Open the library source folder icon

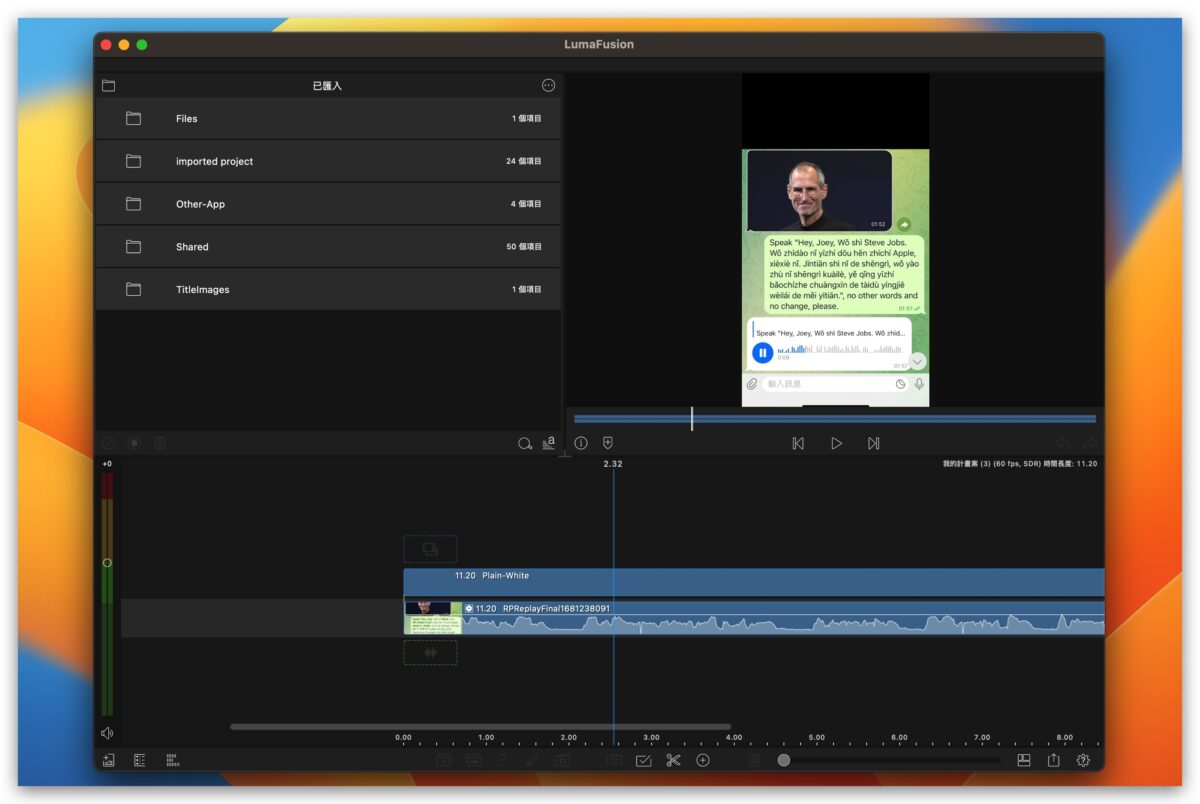coord(108,86)
